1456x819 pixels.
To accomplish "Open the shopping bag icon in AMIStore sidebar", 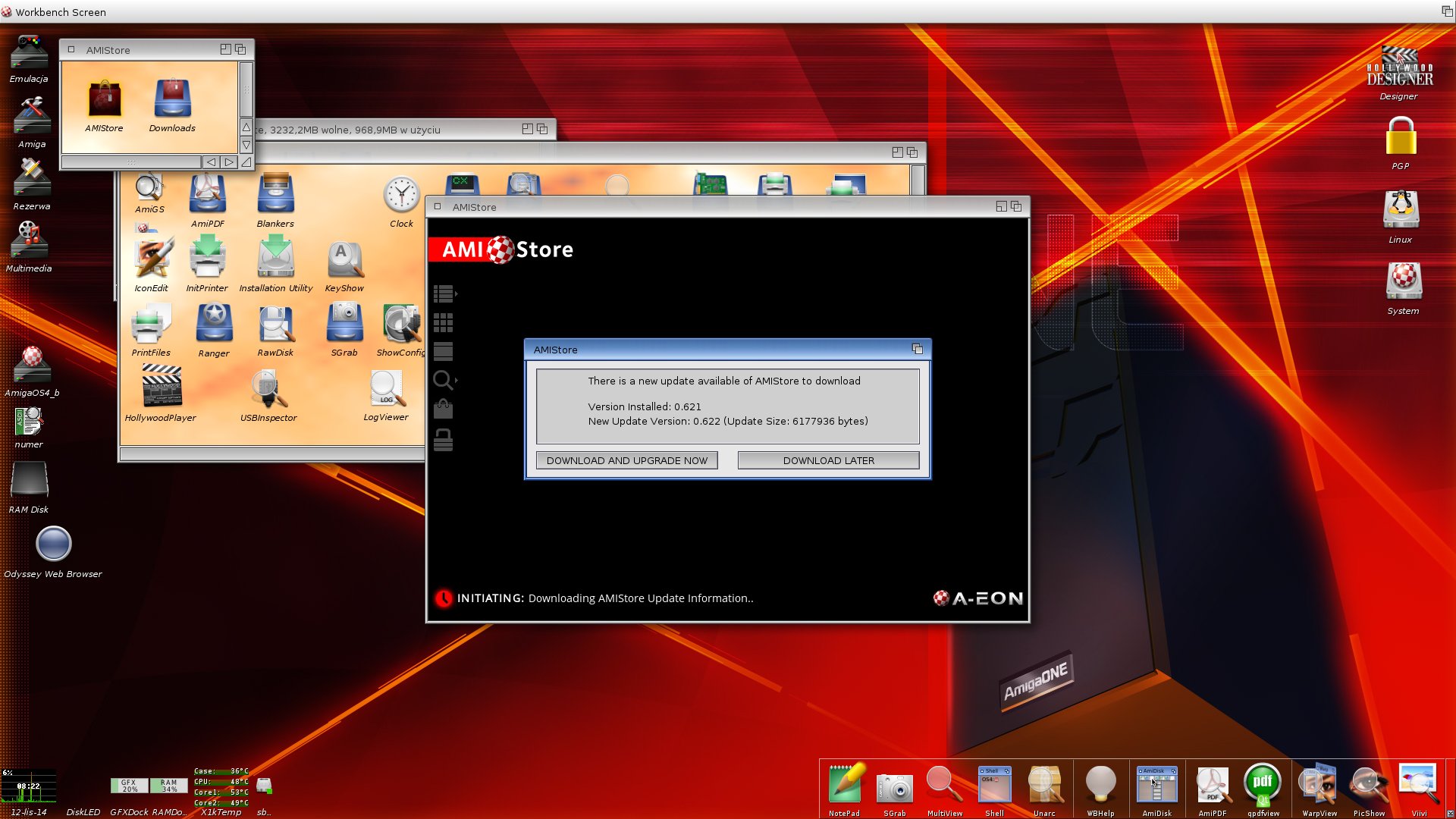I will [x=443, y=409].
